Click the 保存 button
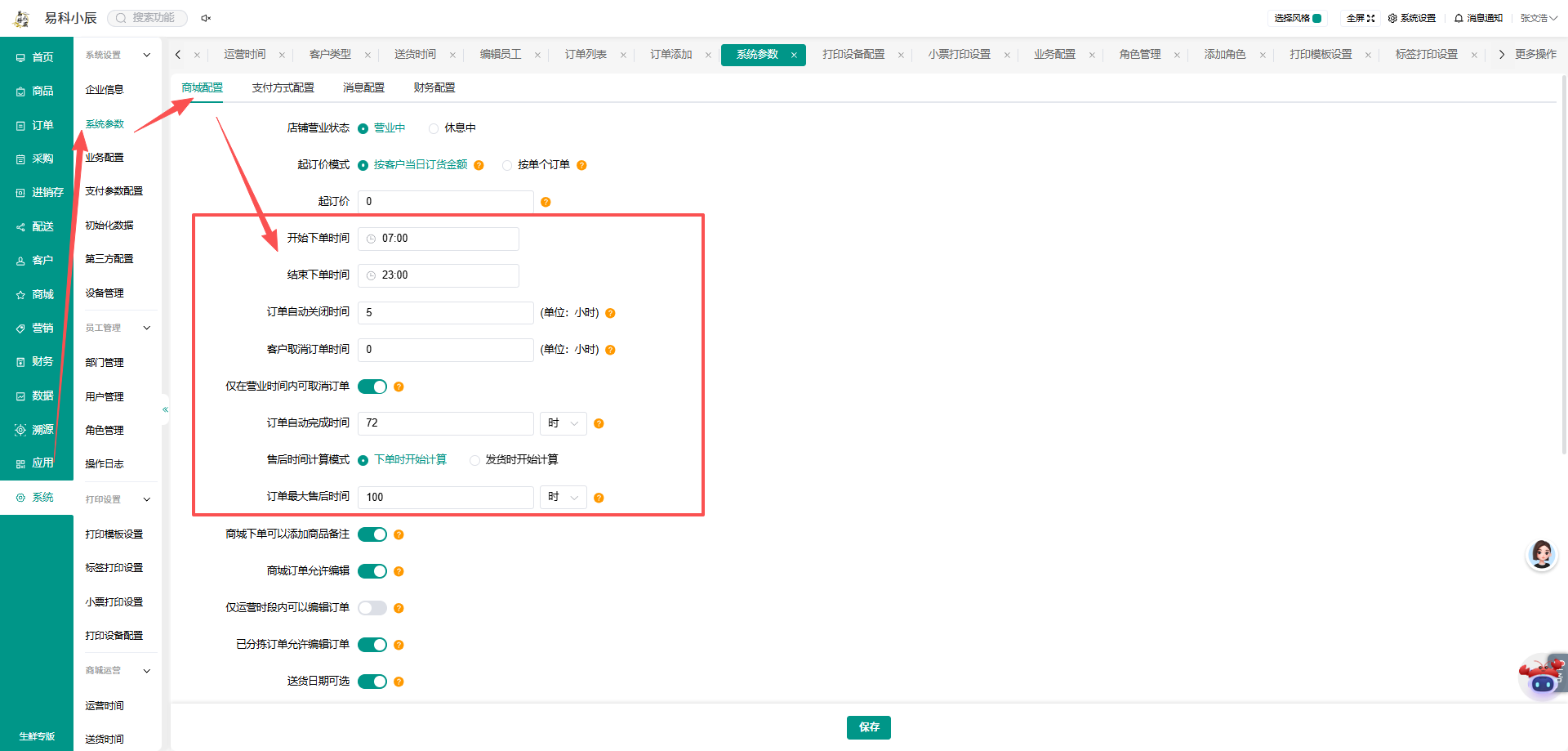Screen dimensions: 1568x751 [x=869, y=727]
